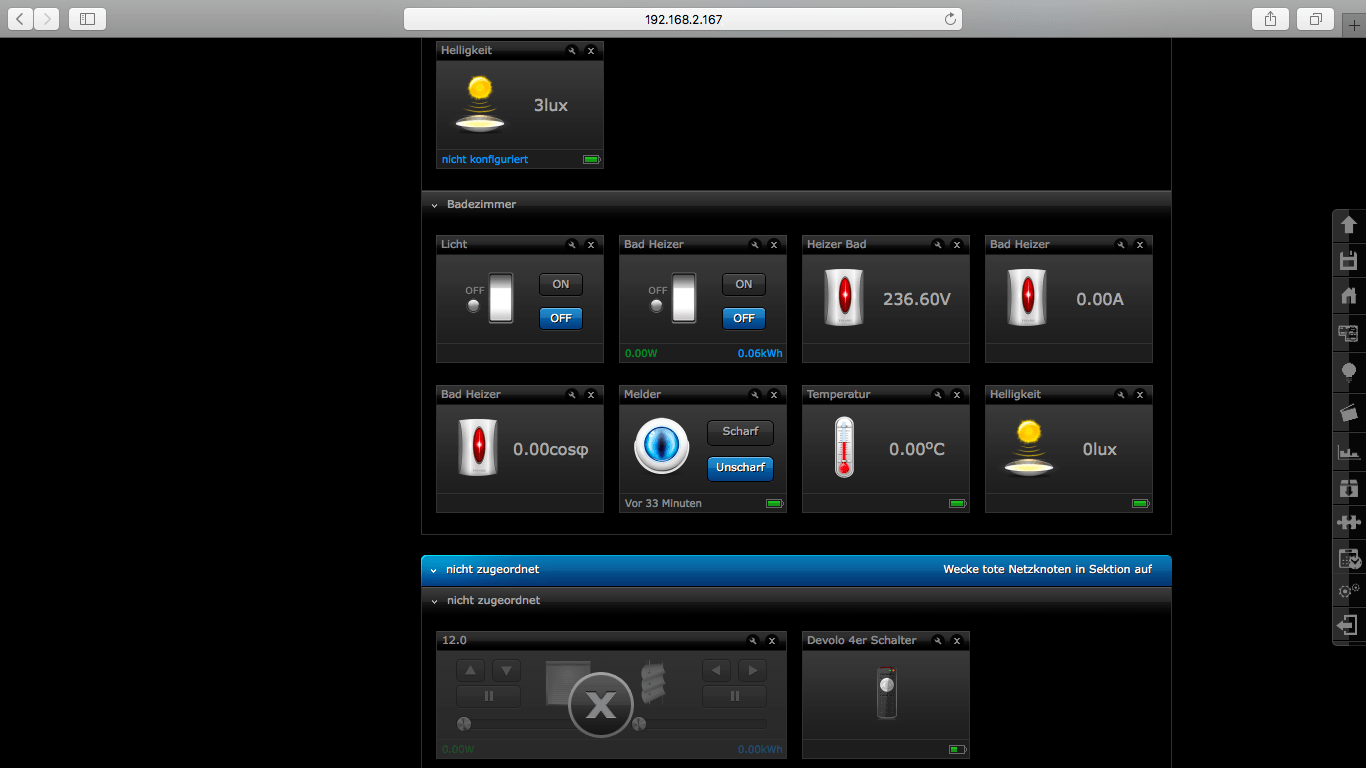
Task: Open the statistics chart icon in sidebar
Action: (x=1348, y=452)
